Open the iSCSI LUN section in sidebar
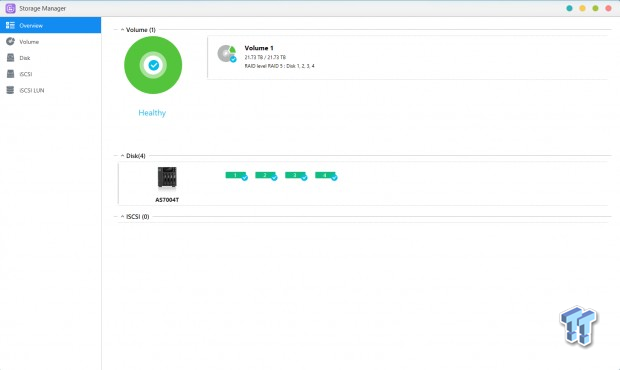Image resolution: width=620 pixels, height=370 pixels. (x=50, y=90)
